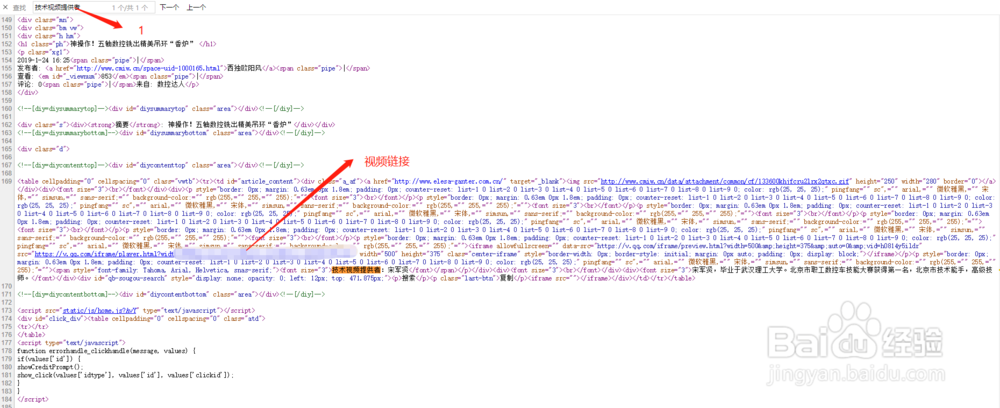Click the source text 来自: 数控达人
This screenshot has height=408, width=1000.
pos(160,84)
